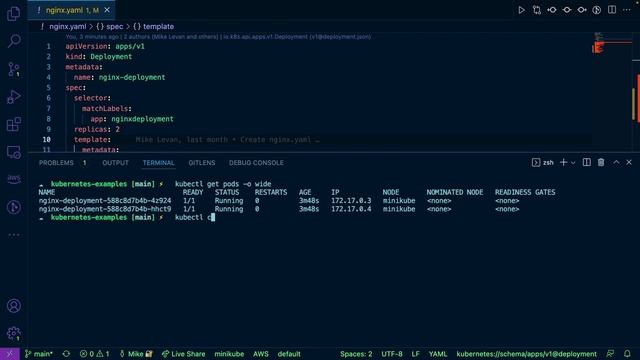This screenshot has height=360, width=640.
Task: Open editor More Actions menu
Action: pyautogui.click(x=627, y=10)
